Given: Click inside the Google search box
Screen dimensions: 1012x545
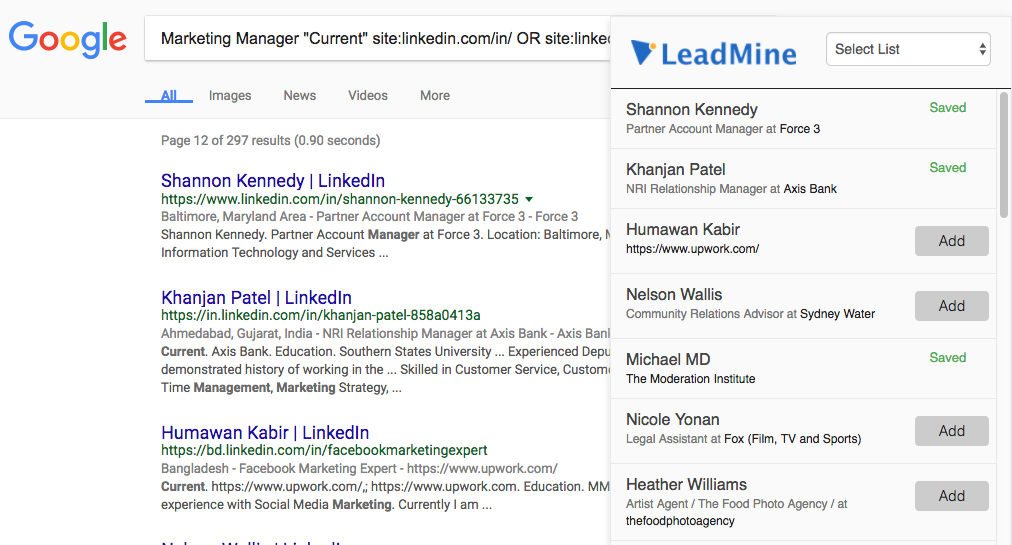Looking at the screenshot, I should pos(380,39).
